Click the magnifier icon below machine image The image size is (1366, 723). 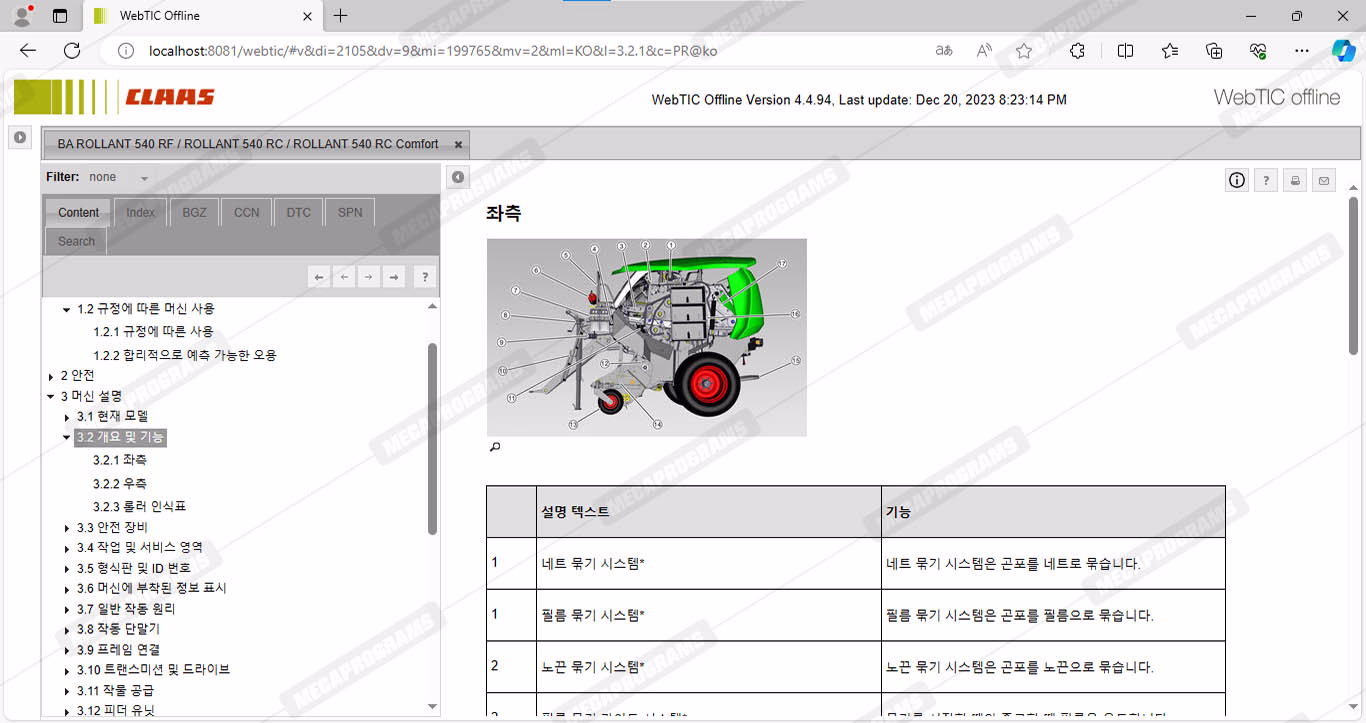pyautogui.click(x=494, y=447)
